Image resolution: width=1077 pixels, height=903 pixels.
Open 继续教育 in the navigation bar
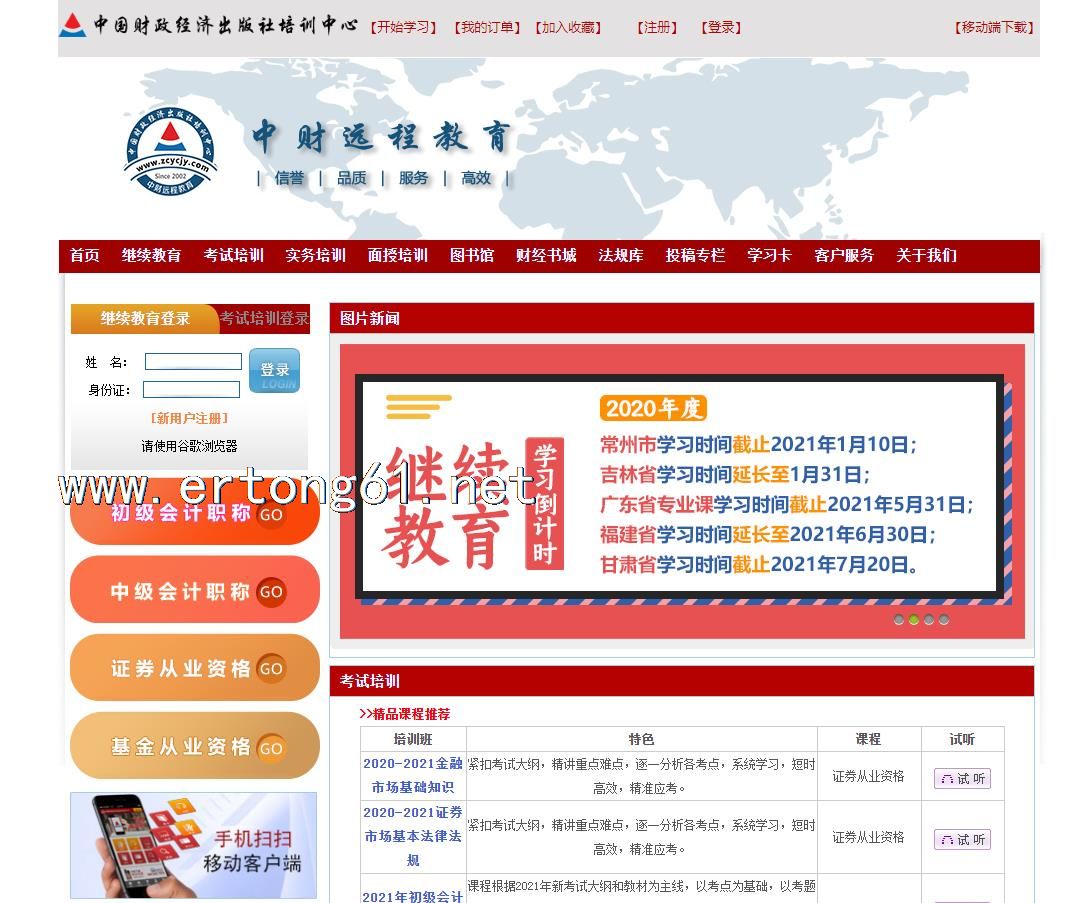(151, 256)
